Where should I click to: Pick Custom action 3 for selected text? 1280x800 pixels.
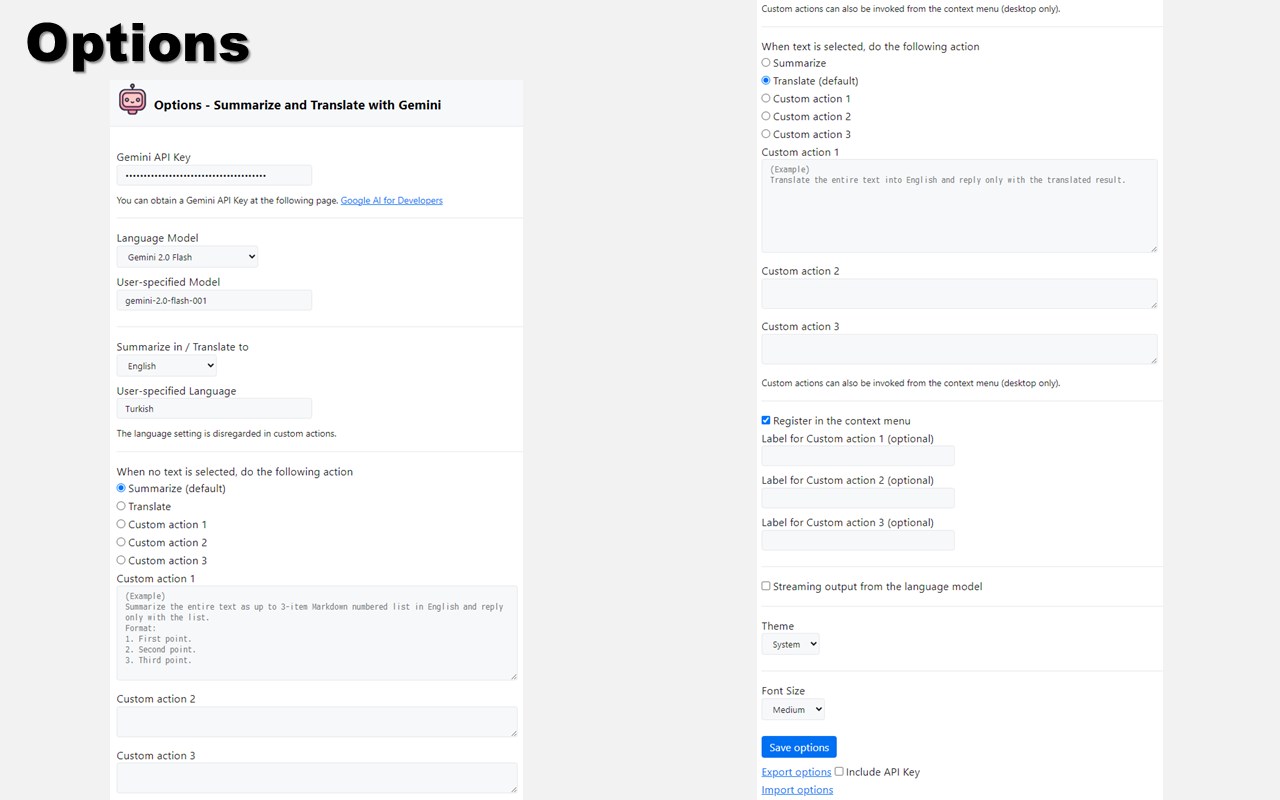(x=766, y=134)
